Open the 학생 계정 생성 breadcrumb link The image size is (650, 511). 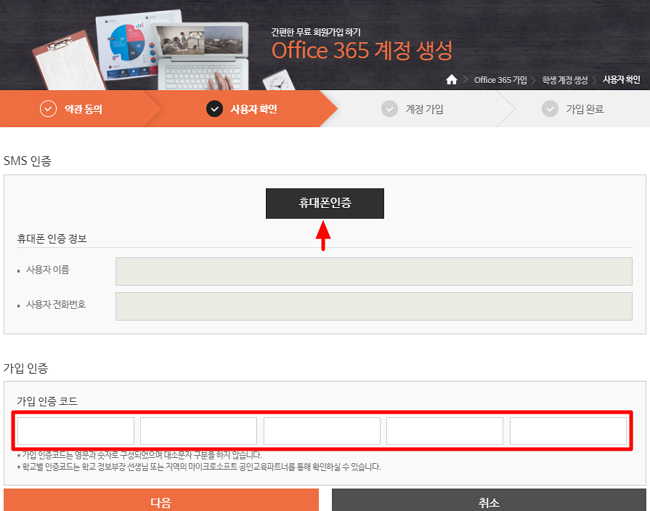[x=565, y=80]
